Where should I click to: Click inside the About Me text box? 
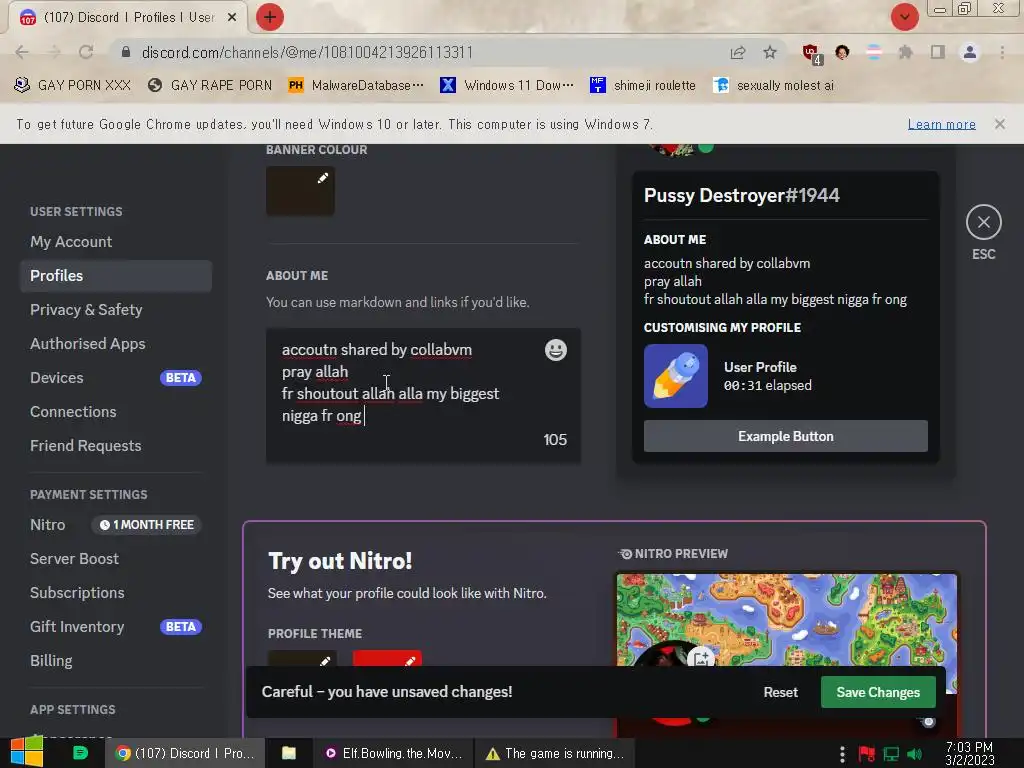(423, 396)
